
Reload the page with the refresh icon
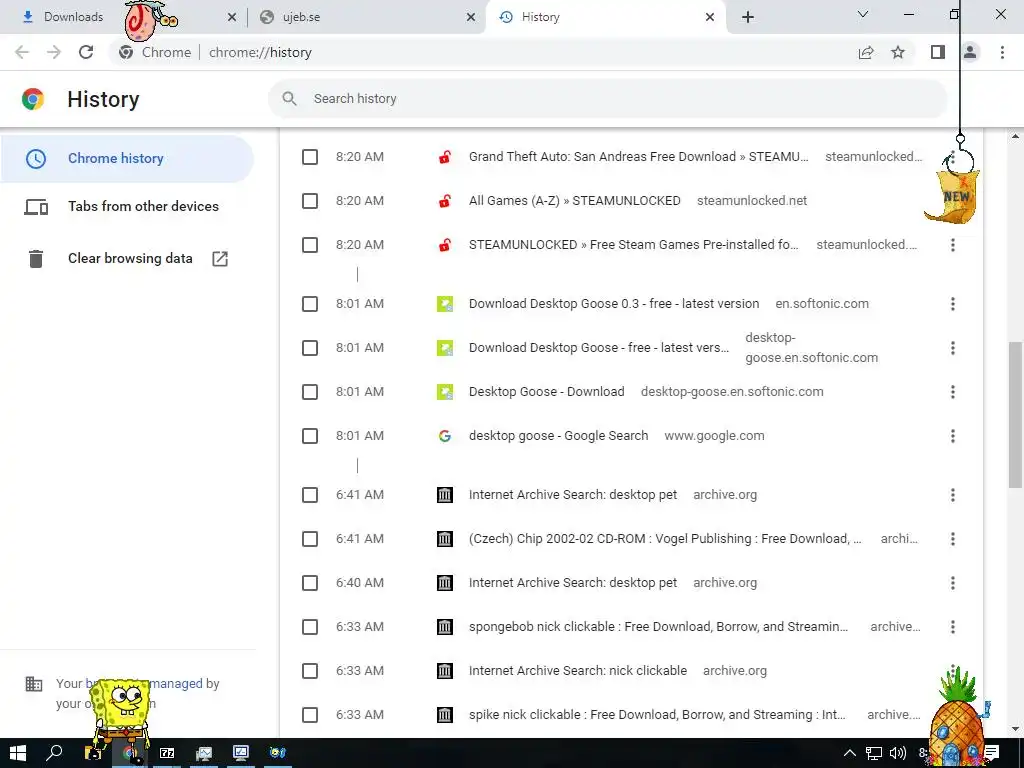[x=86, y=52]
